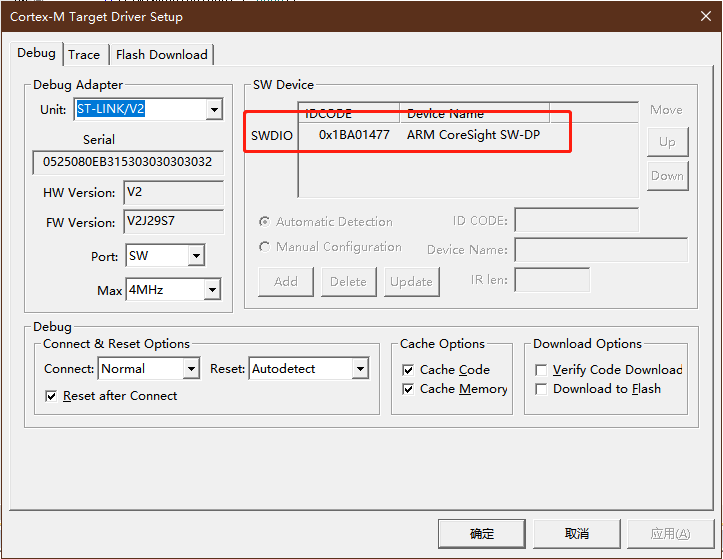Click the Move Up button
723x559 pixels.
[x=668, y=142]
